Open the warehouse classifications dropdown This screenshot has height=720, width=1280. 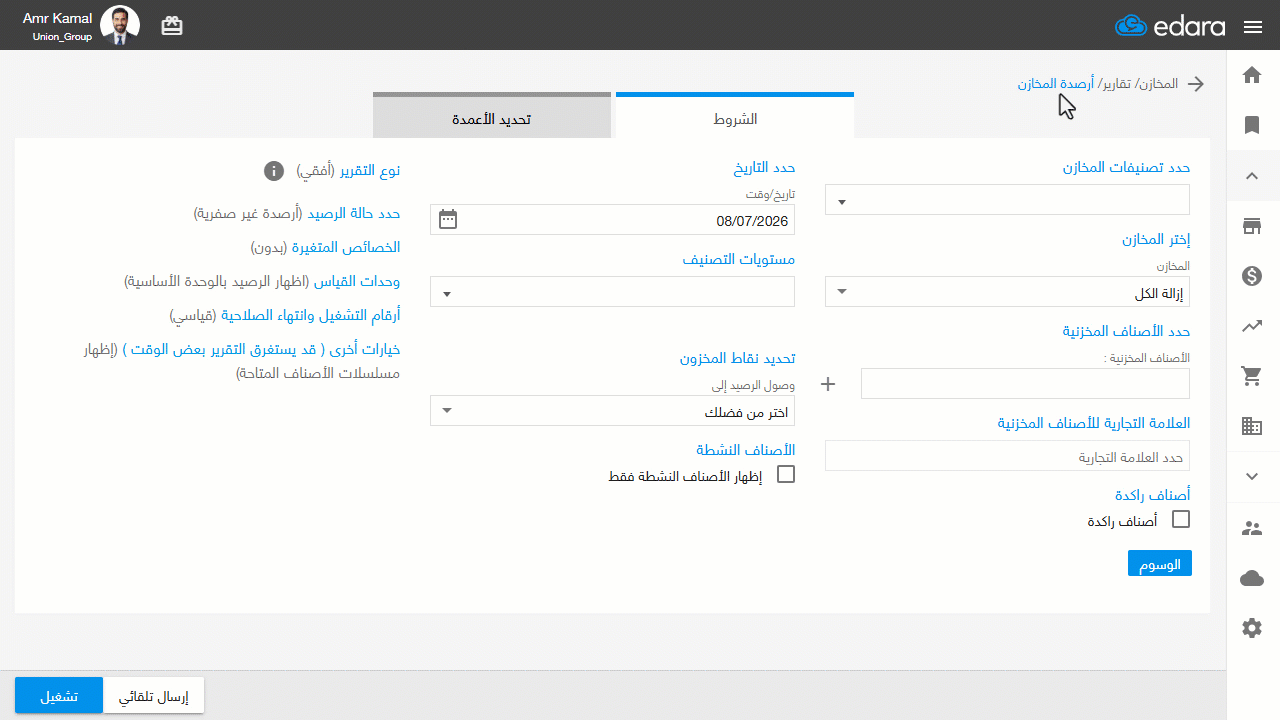(1007, 200)
